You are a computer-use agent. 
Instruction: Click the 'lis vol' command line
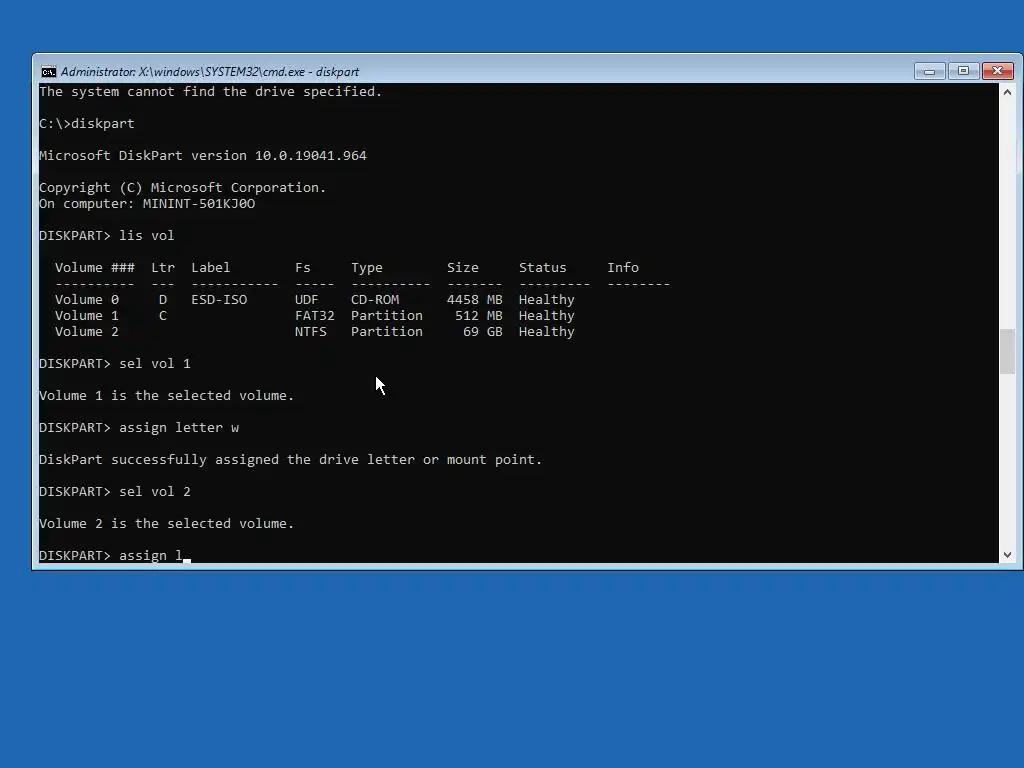pyautogui.click(x=106, y=236)
